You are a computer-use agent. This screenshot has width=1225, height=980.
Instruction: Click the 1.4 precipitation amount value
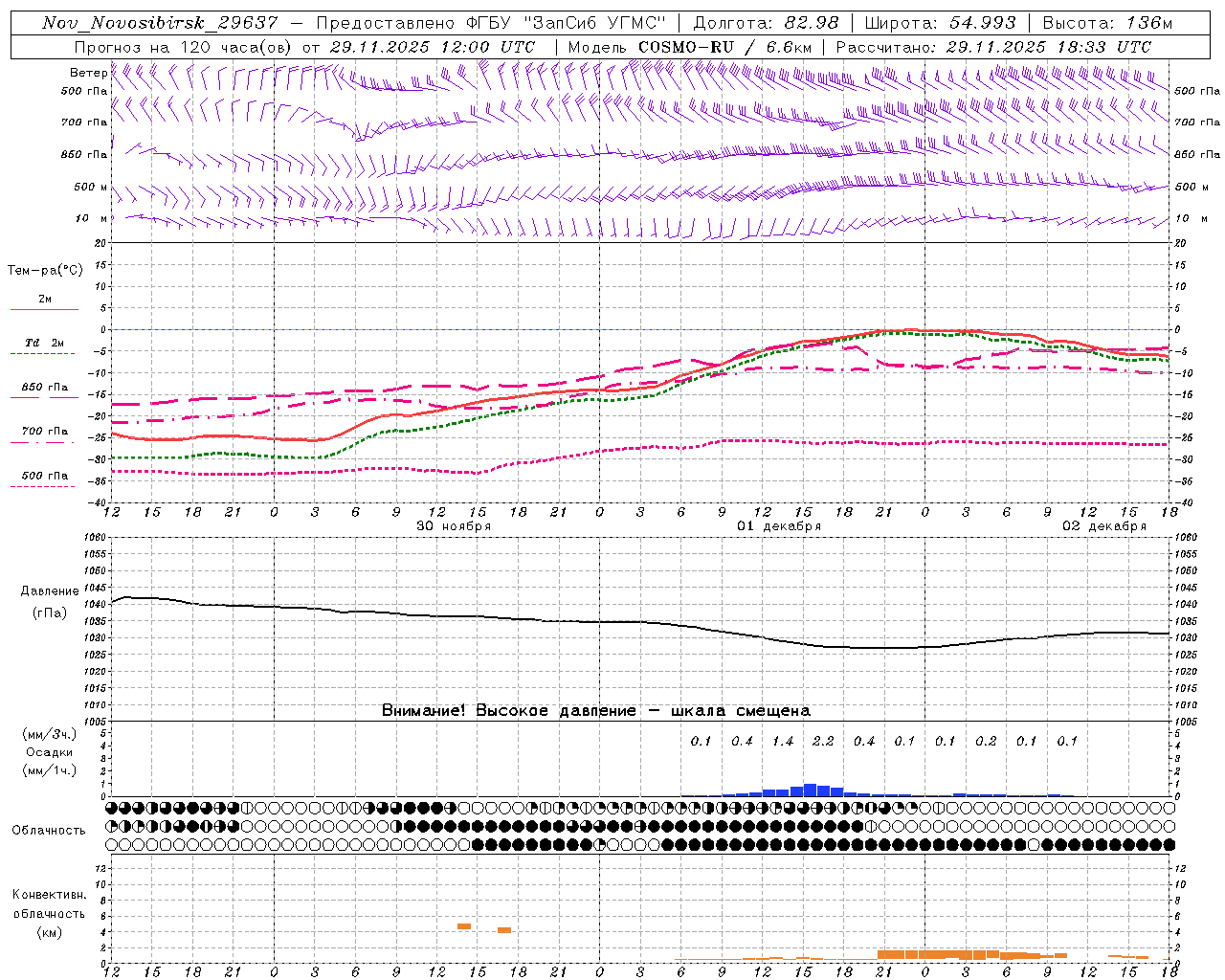[783, 741]
